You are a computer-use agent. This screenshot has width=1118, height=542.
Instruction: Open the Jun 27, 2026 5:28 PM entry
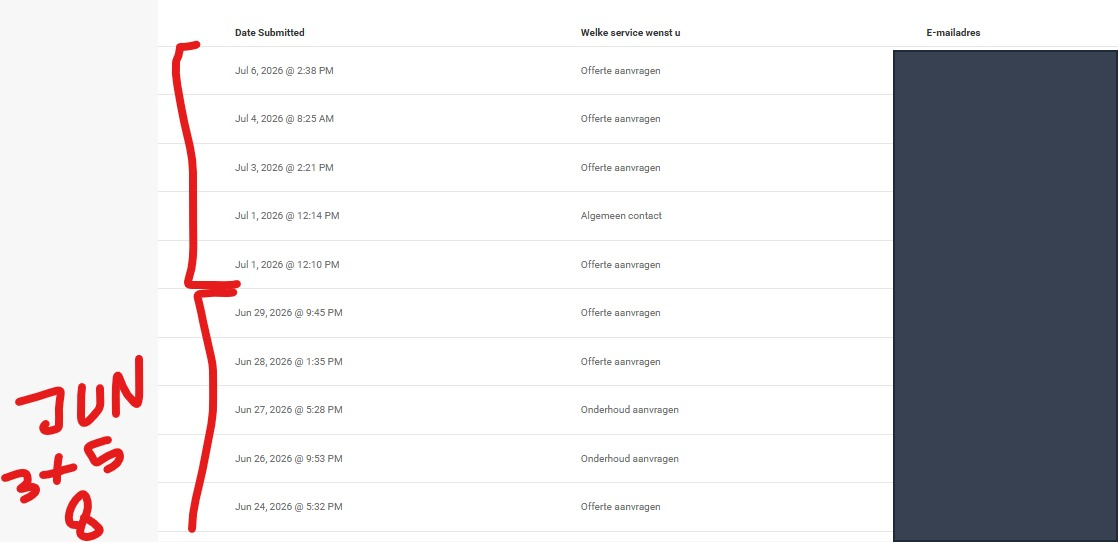[x=288, y=410]
